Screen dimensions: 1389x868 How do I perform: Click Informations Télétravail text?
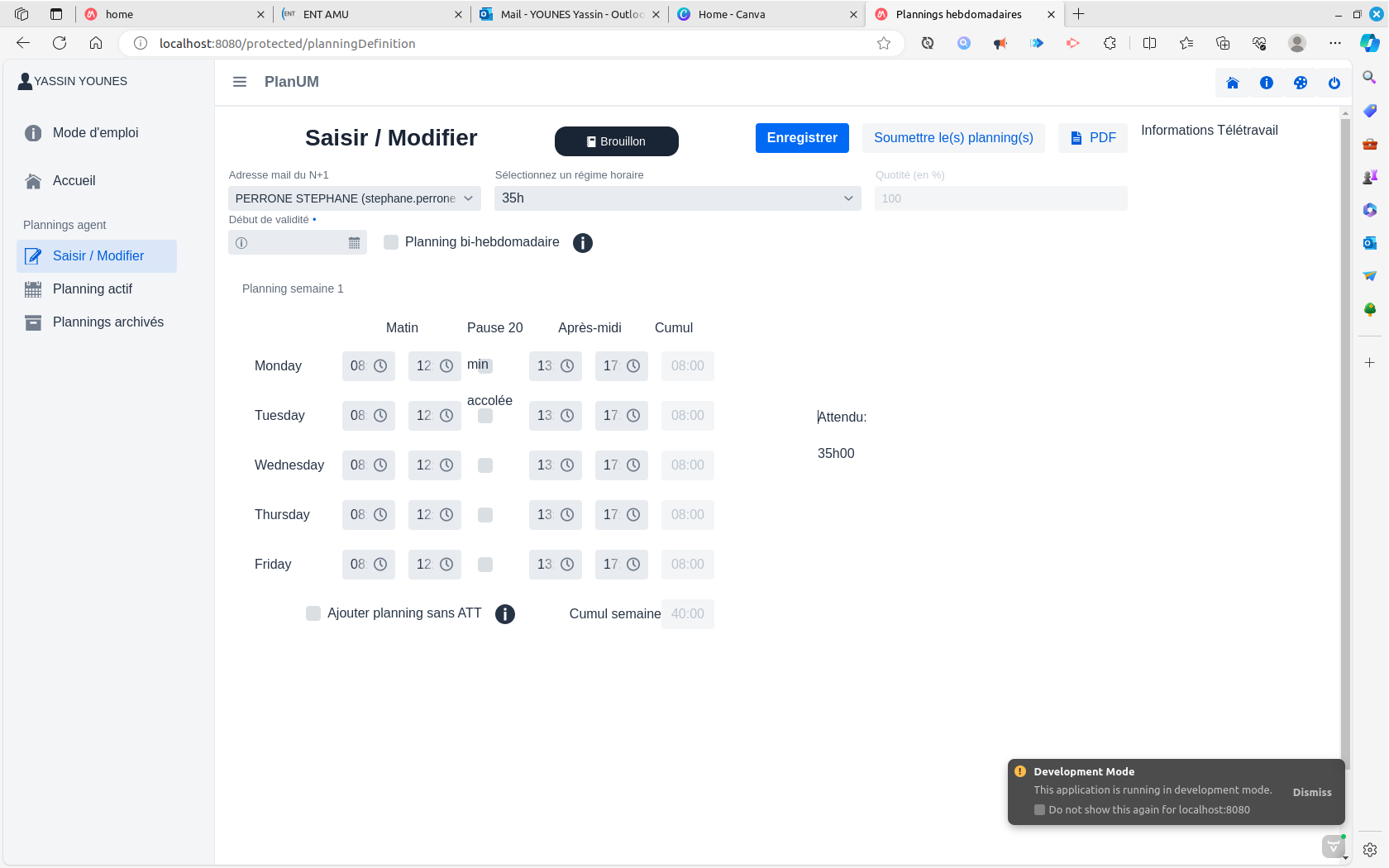[1210, 131]
